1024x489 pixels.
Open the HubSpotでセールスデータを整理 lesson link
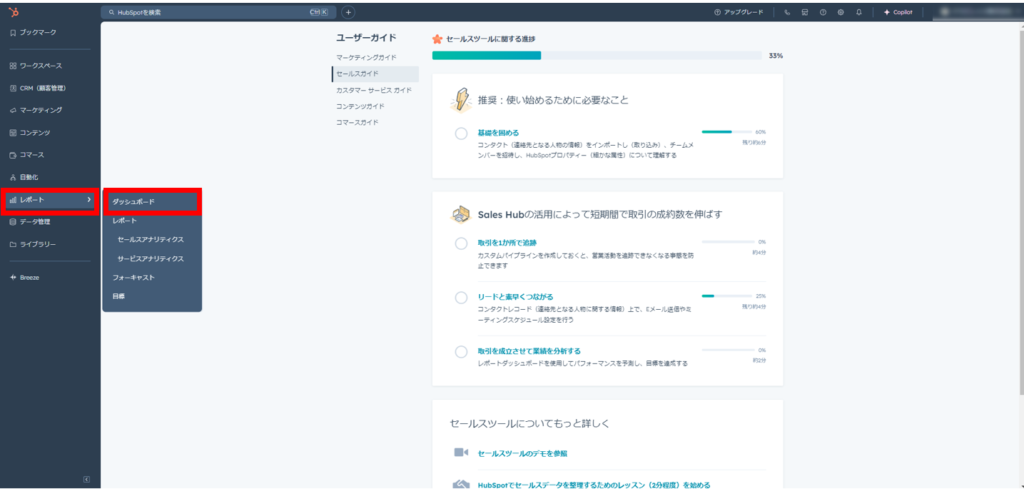(x=594, y=485)
